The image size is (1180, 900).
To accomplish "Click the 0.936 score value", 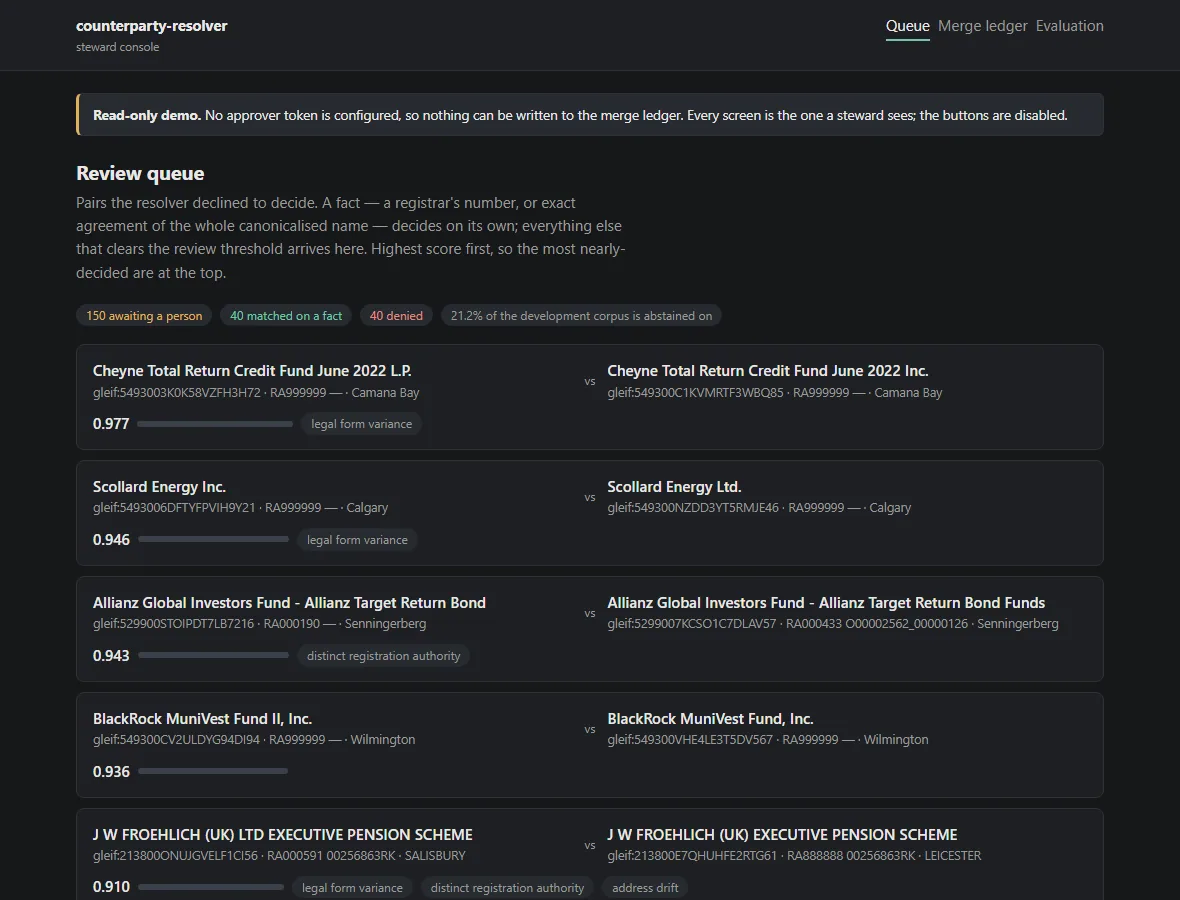I will (111, 771).
